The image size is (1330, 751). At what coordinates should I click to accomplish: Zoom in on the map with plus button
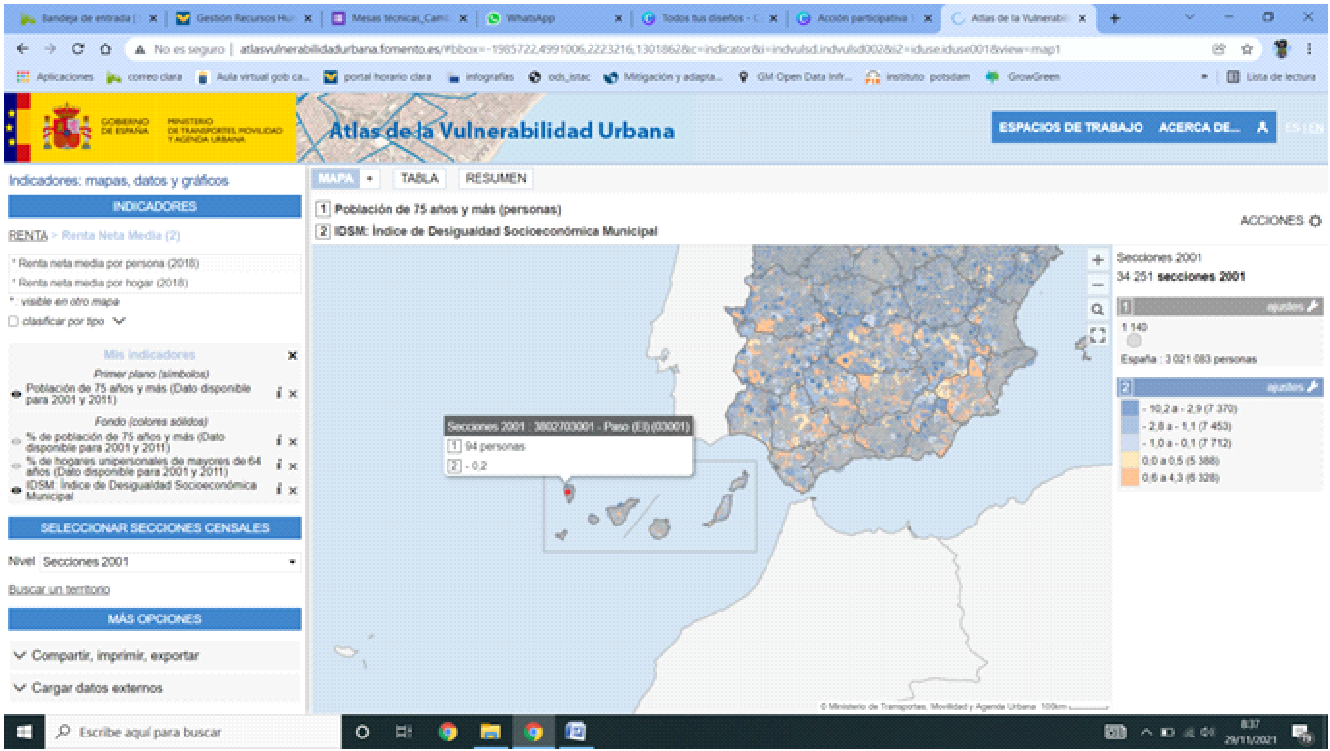1097,260
